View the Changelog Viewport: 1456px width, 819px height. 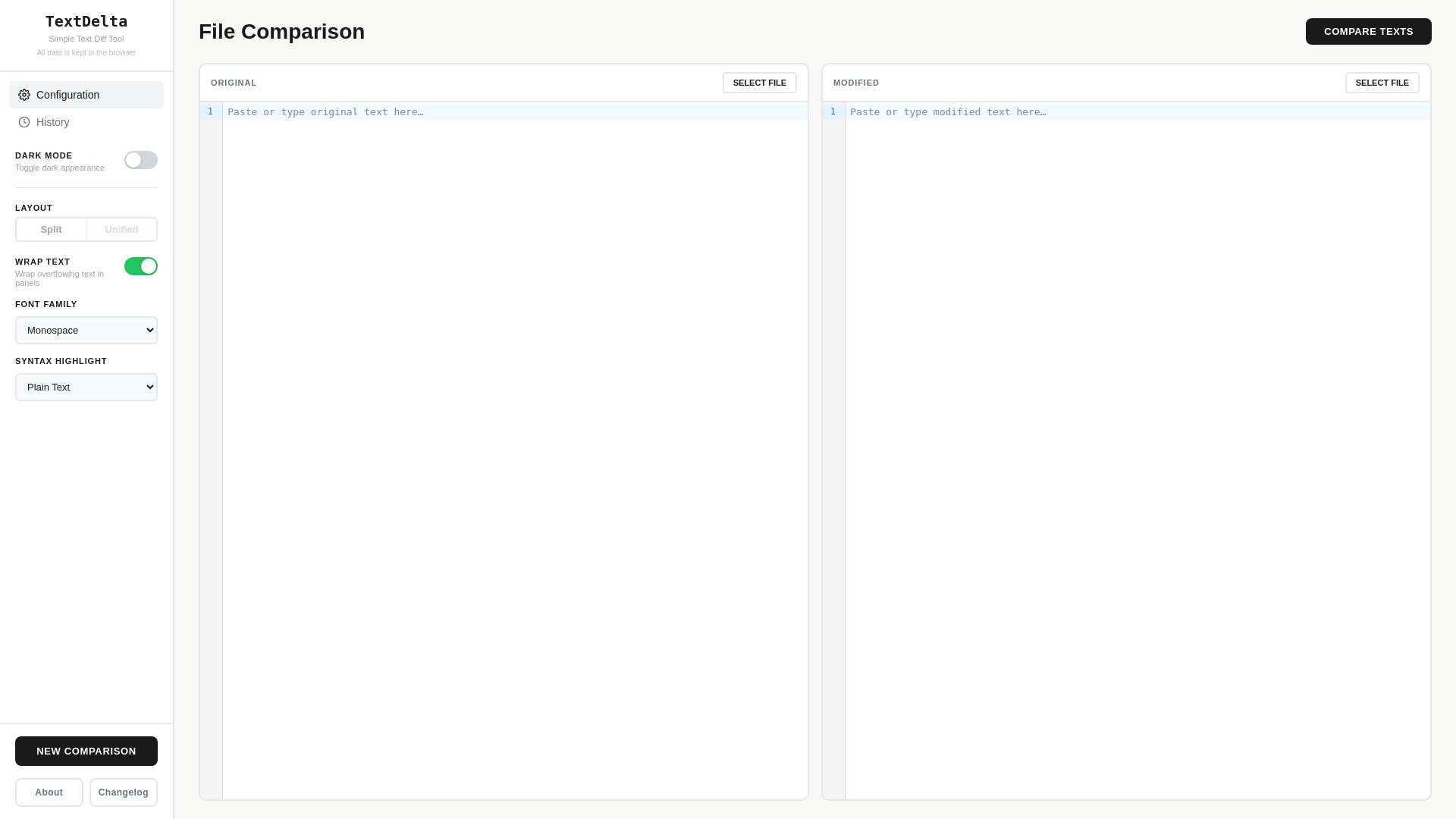(x=124, y=792)
